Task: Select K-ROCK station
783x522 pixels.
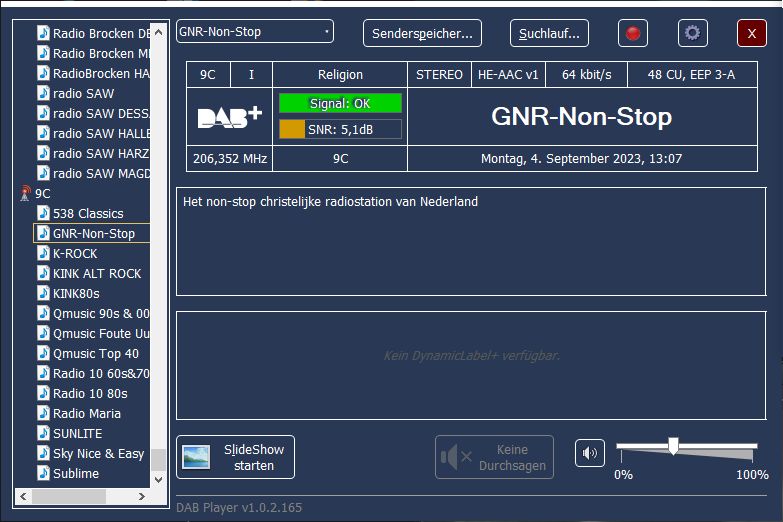Action: pyautogui.click(x=75, y=254)
